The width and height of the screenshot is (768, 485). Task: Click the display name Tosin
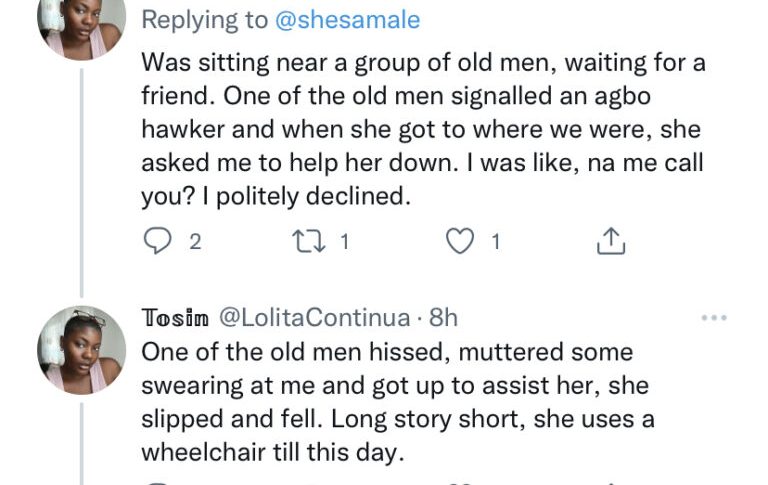click(175, 318)
